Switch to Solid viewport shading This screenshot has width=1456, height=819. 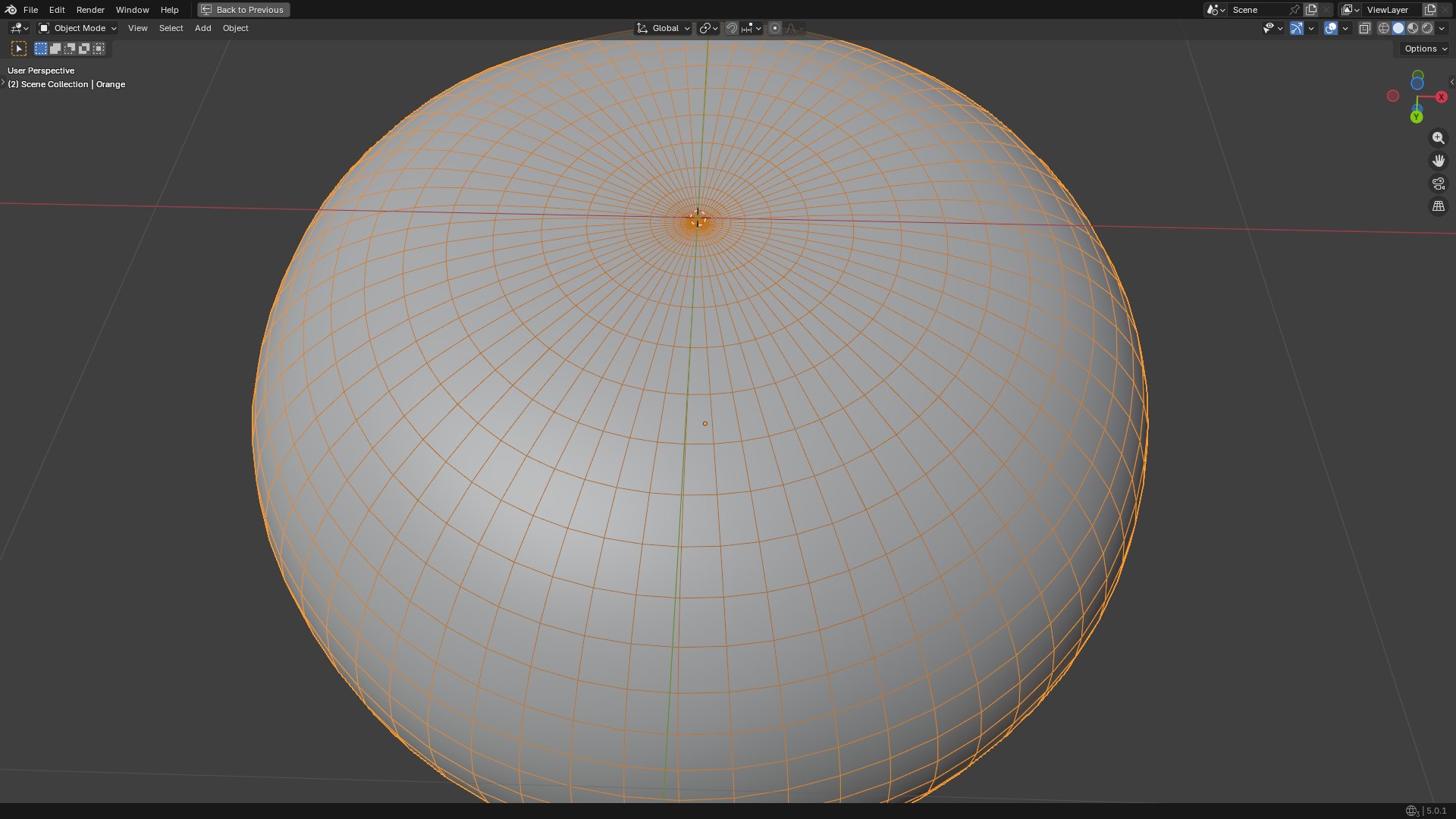(x=1398, y=28)
